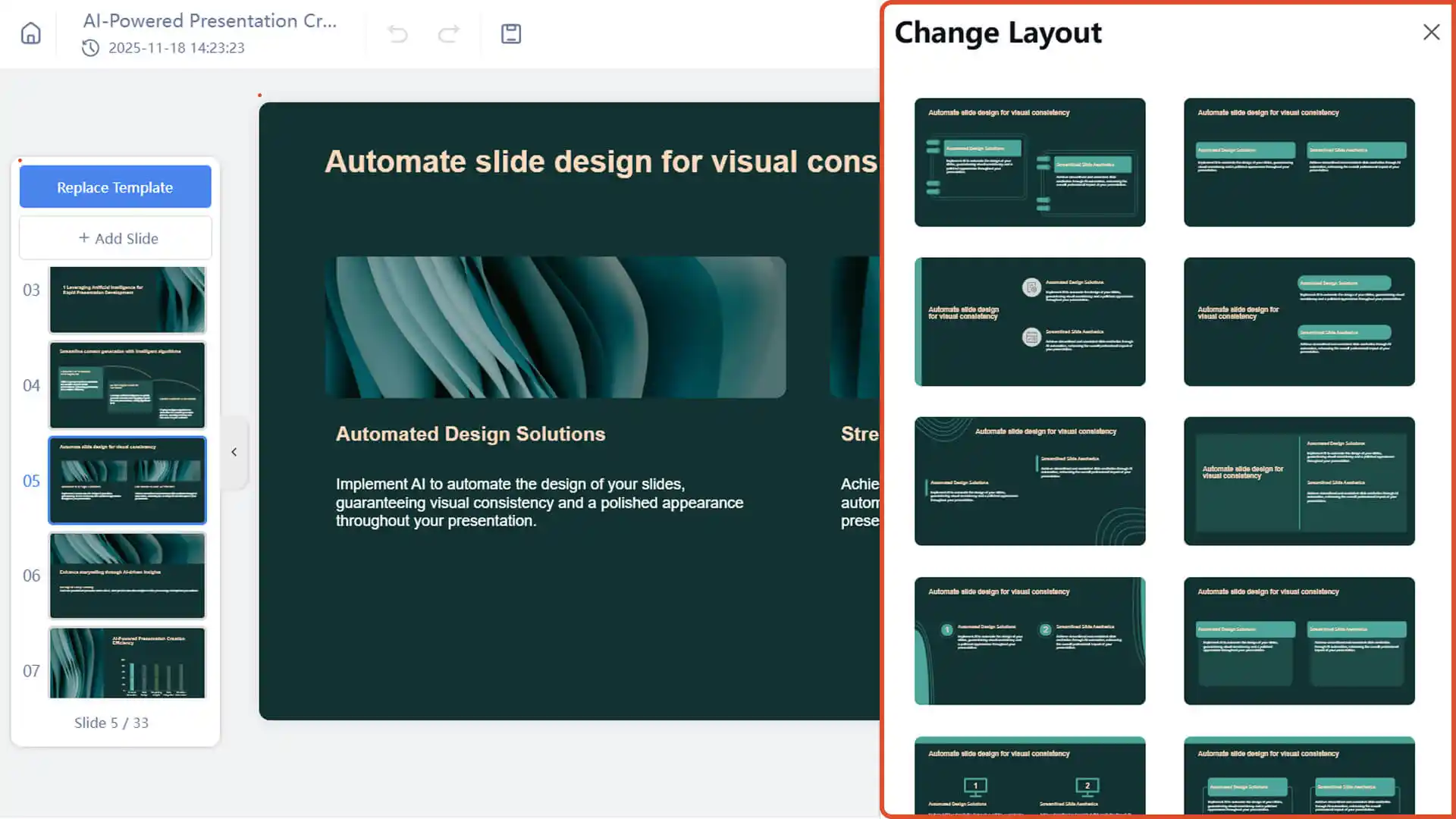The image size is (1456, 819).
Task: Collapse the slide thumbnail sidebar
Action: [x=234, y=452]
